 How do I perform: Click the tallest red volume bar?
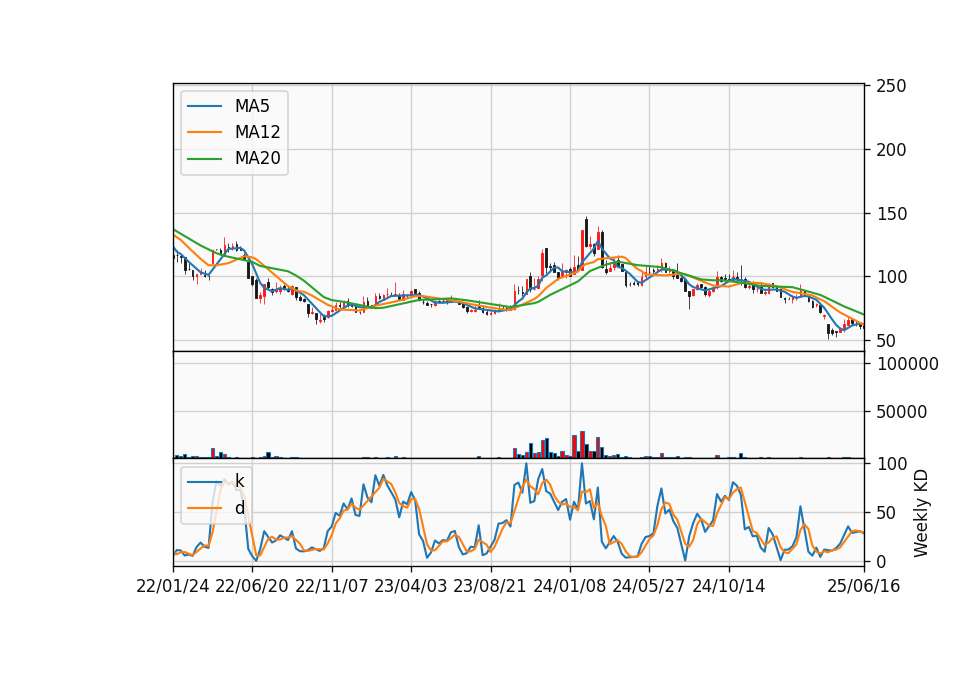tap(582, 444)
